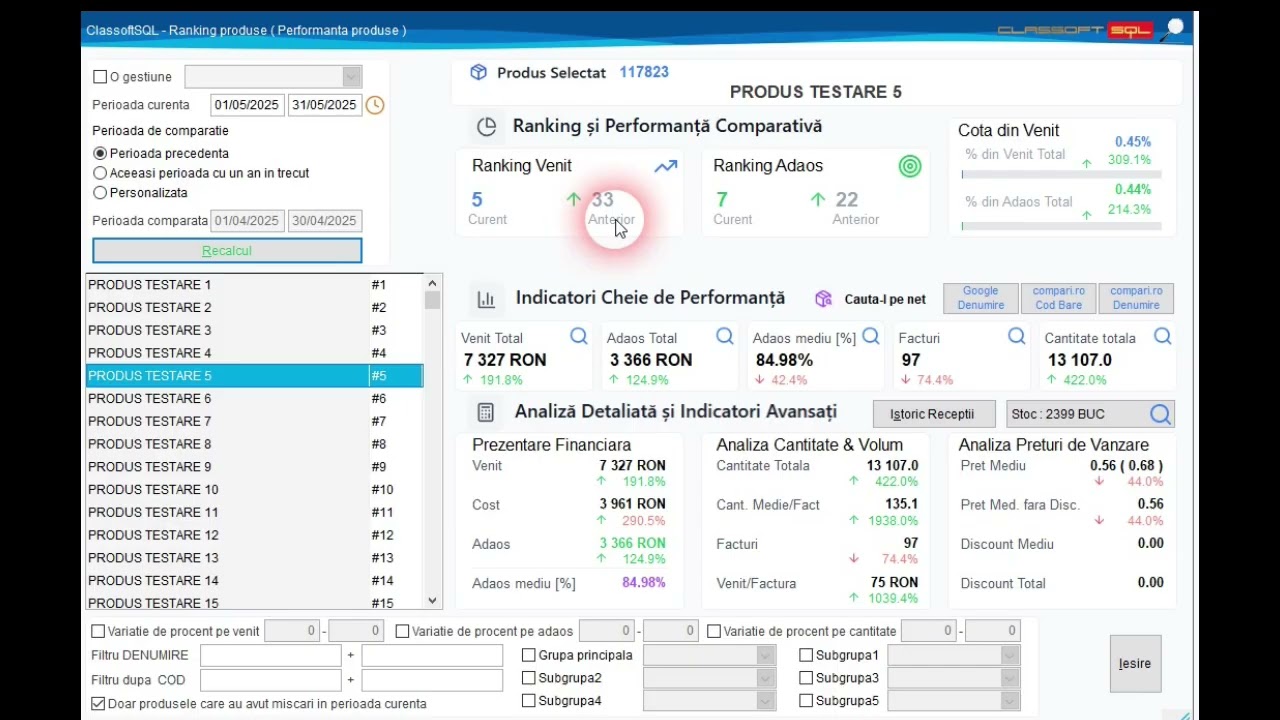The height and width of the screenshot is (720, 1280).
Task: Open the Subgrupa1 dropdown
Action: [x=1010, y=655]
